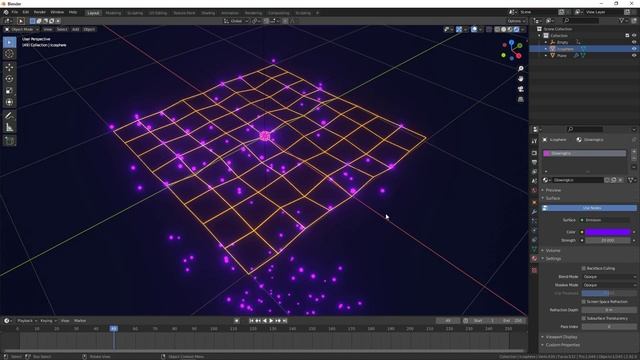Toggle the camera view icon

tap(520, 89)
